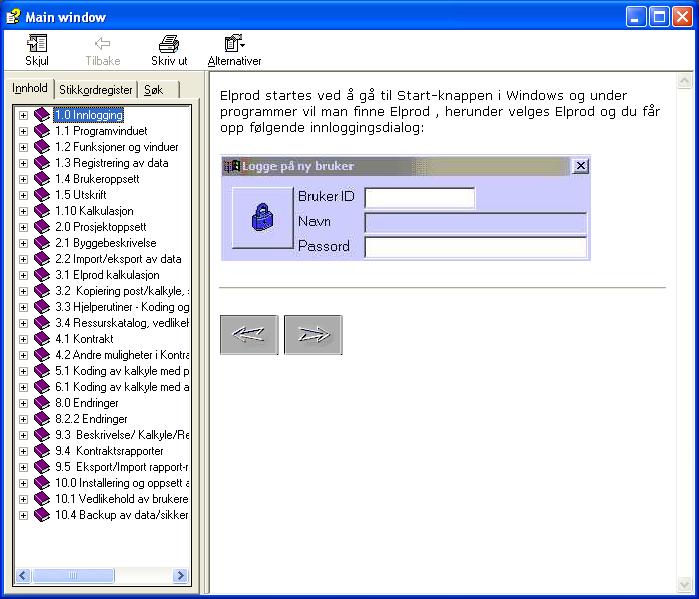Click the book icon for 1.4 Brukeroppsett

[x=41, y=179]
